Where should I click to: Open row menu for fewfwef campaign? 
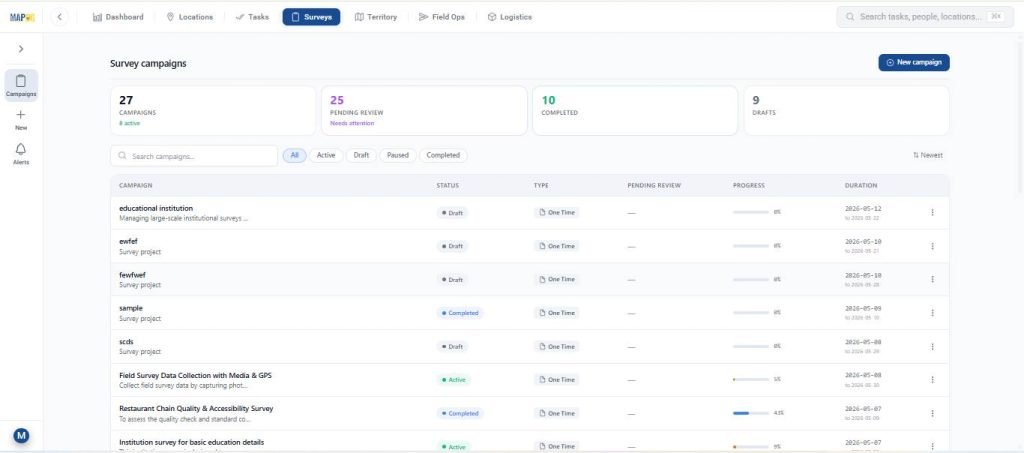pos(932,279)
